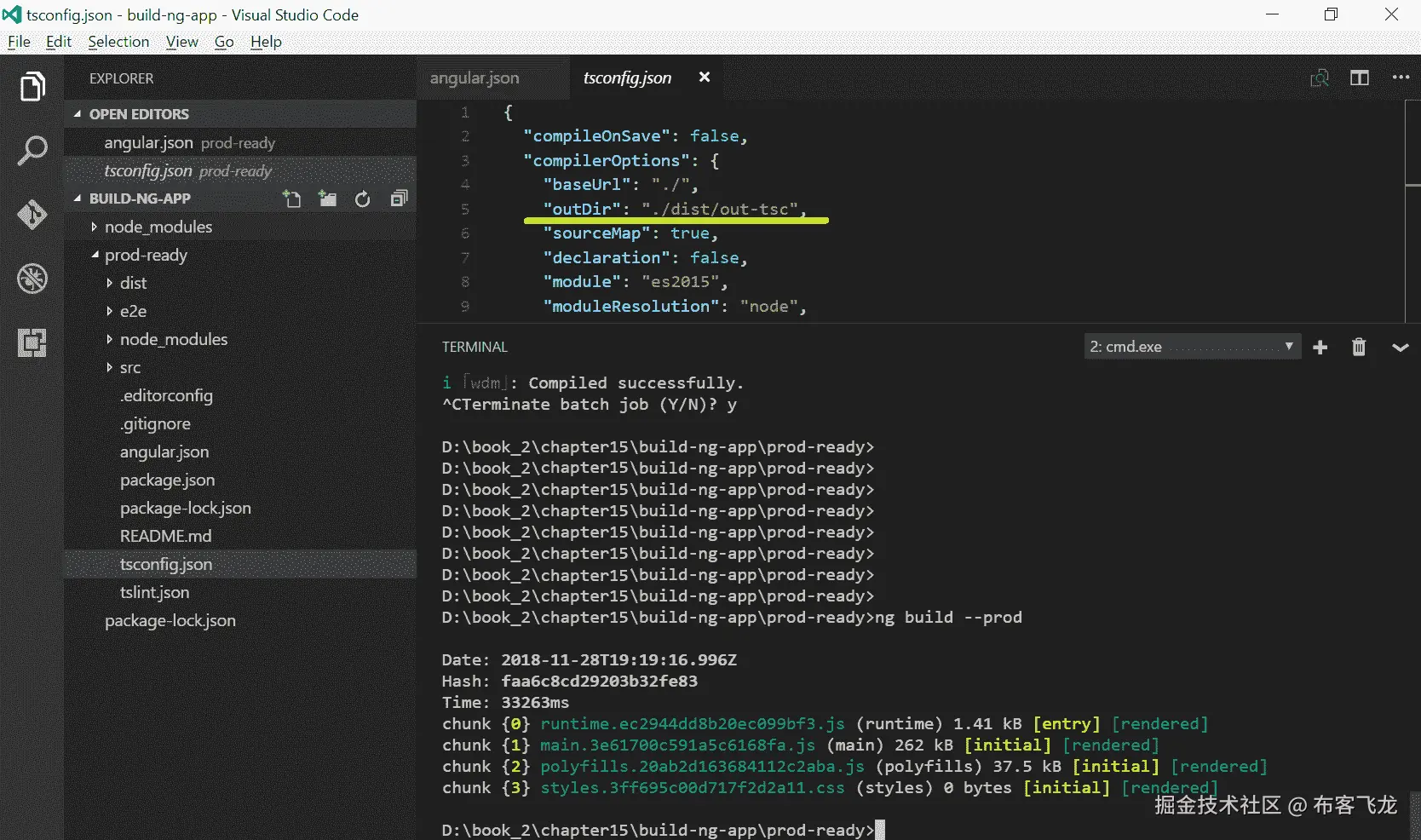Split the editor to the side
This screenshot has width=1421, height=840.
click(1360, 78)
